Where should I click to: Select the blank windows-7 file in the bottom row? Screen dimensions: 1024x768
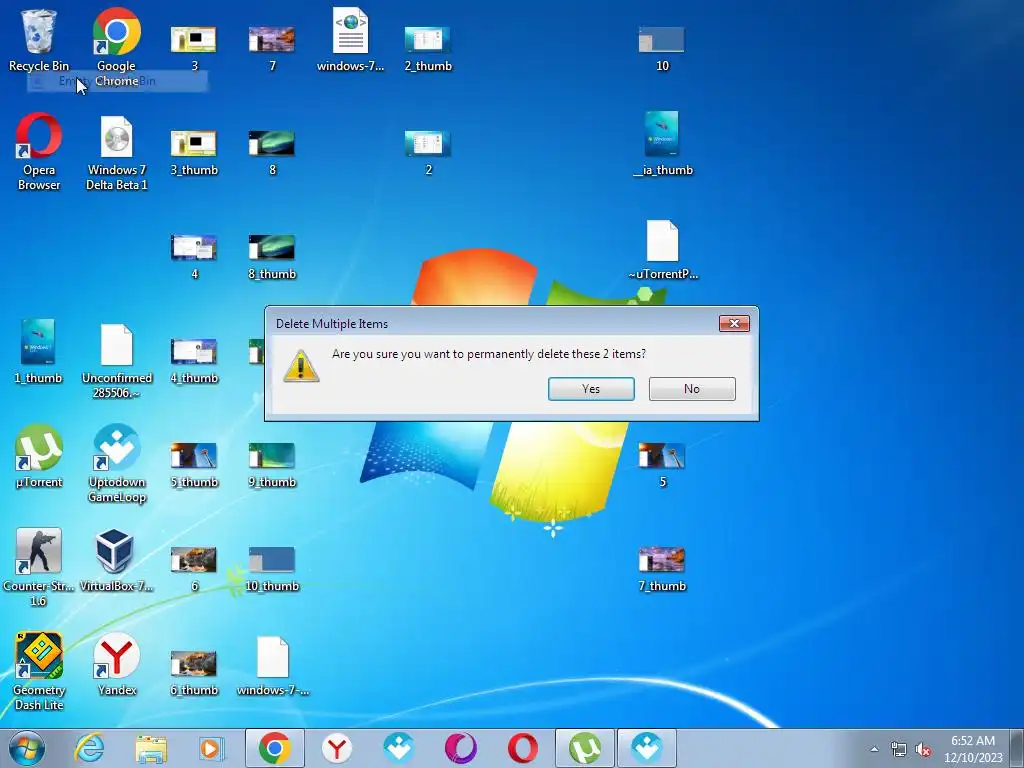point(273,666)
